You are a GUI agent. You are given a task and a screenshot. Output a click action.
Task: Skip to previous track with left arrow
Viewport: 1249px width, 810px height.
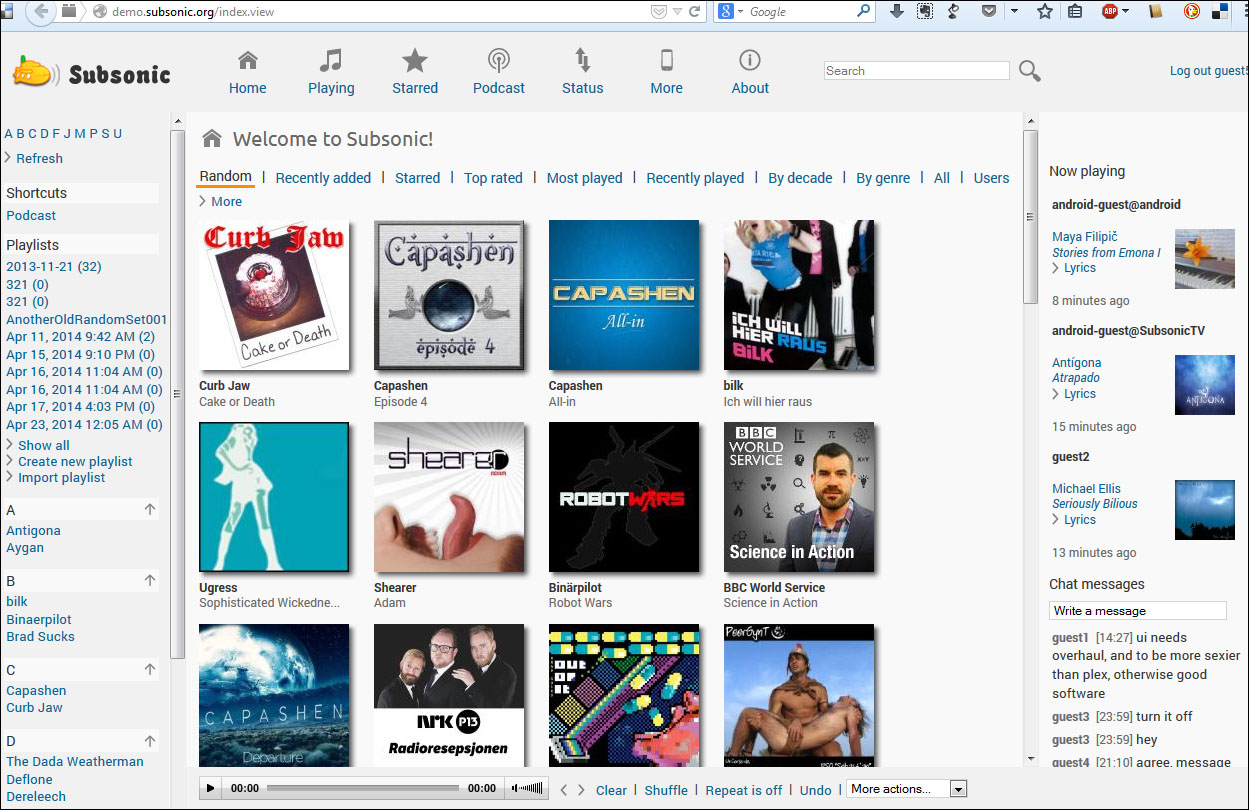(x=564, y=790)
